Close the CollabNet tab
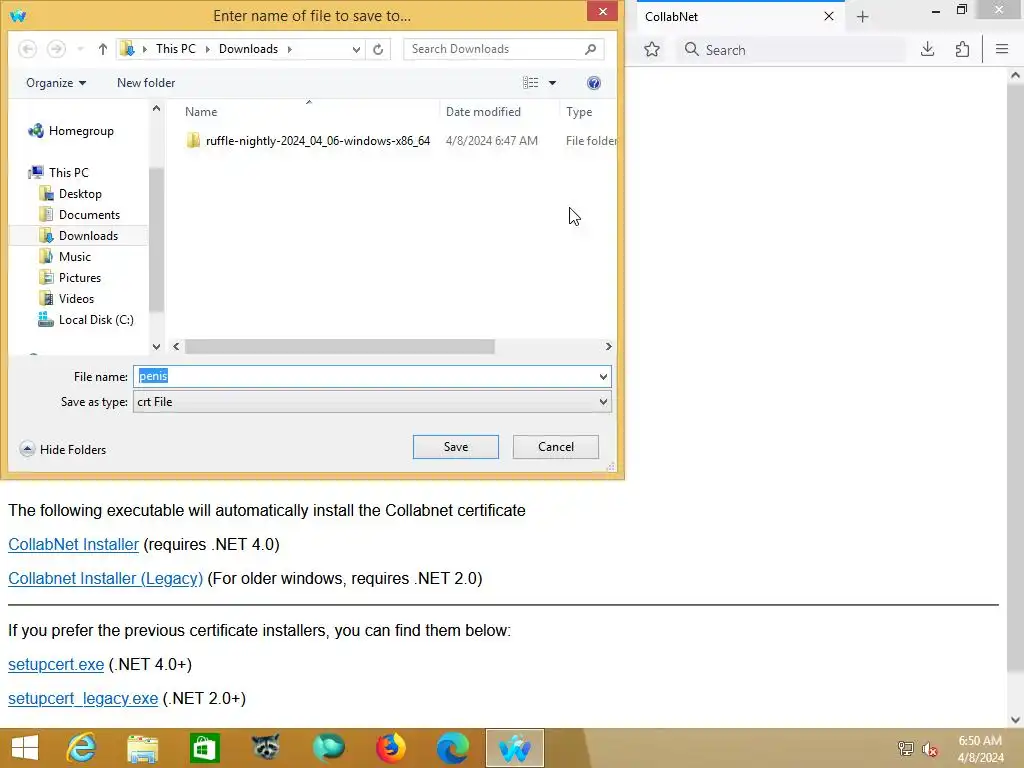This screenshot has width=1024, height=768. coord(829,16)
